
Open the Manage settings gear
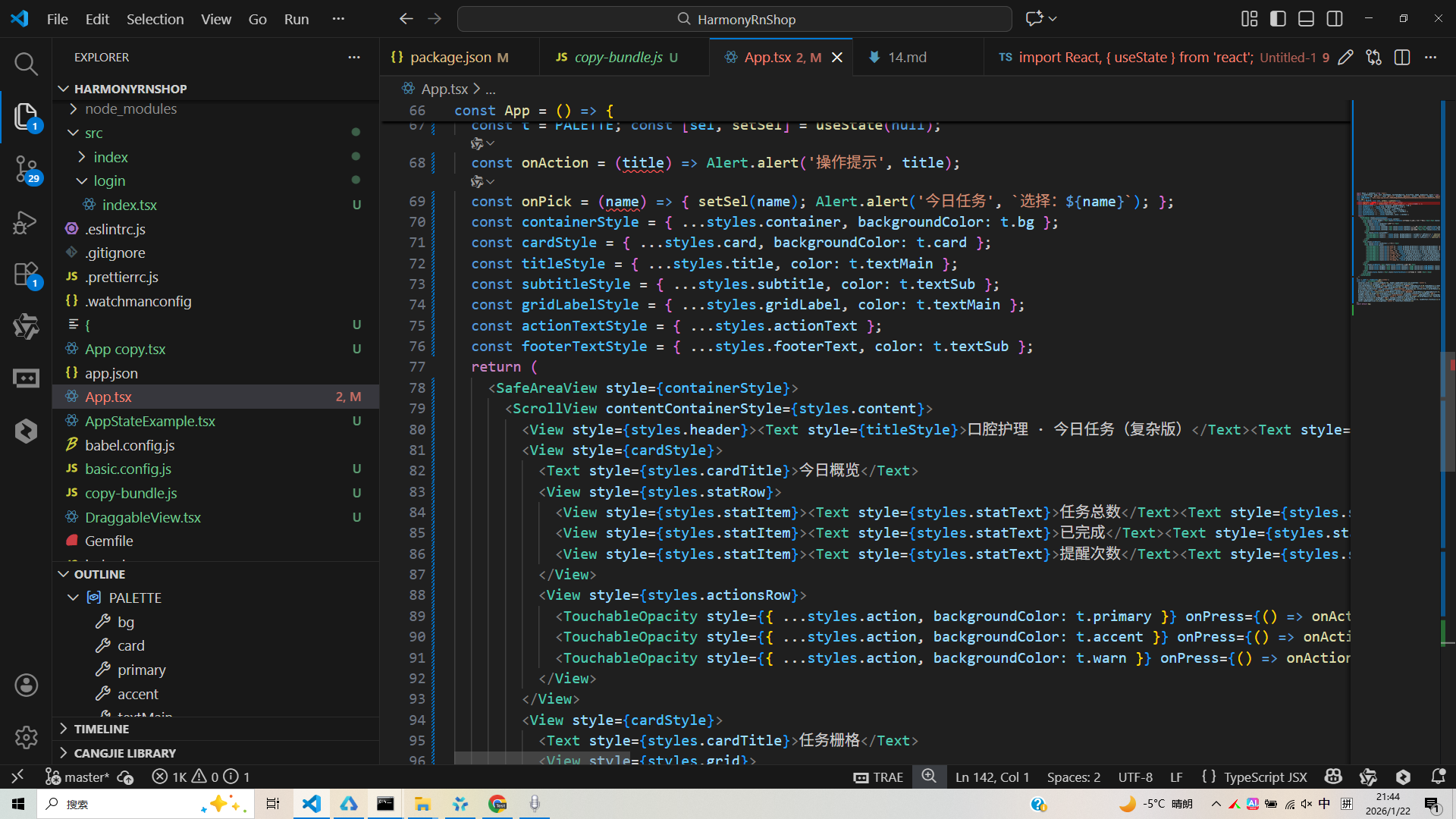tap(26, 737)
